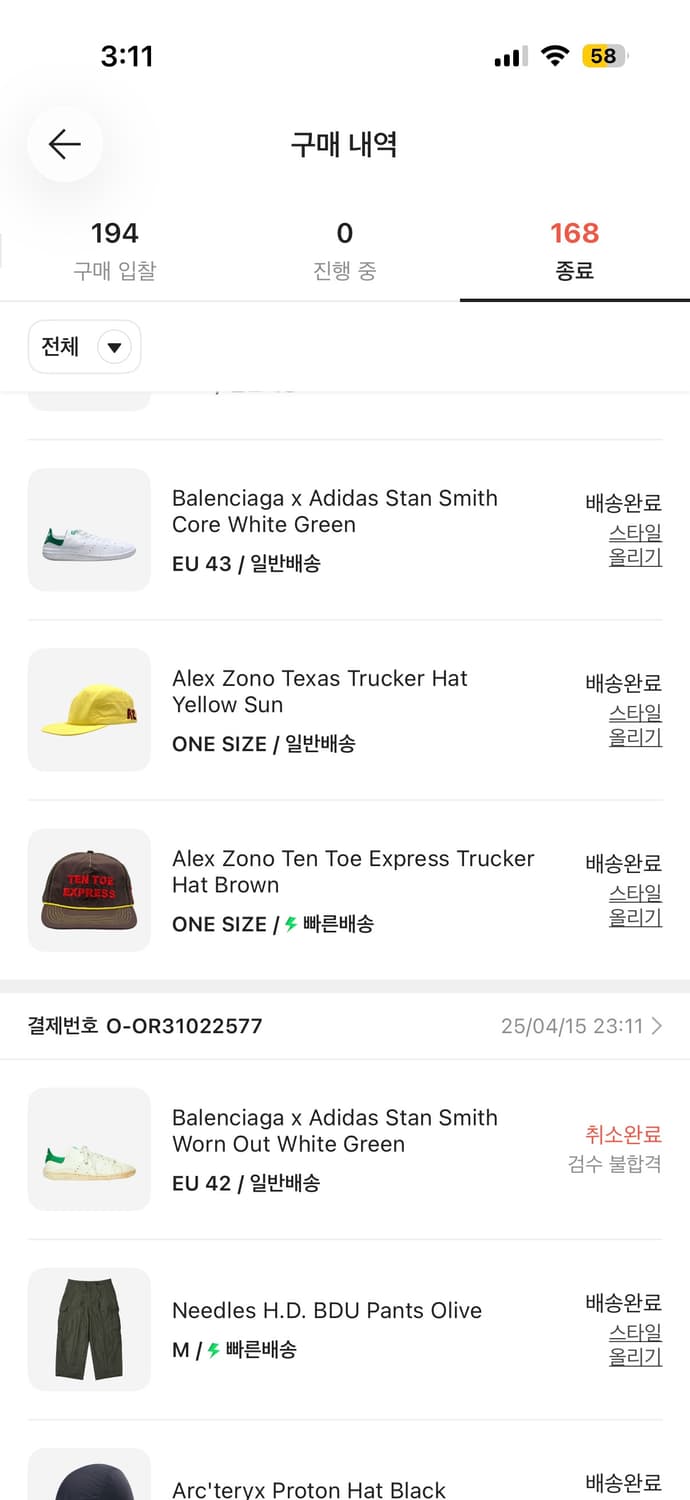Switch to the 구매 입찰 tab
Image resolution: width=690 pixels, height=1500 pixels.
click(115, 250)
